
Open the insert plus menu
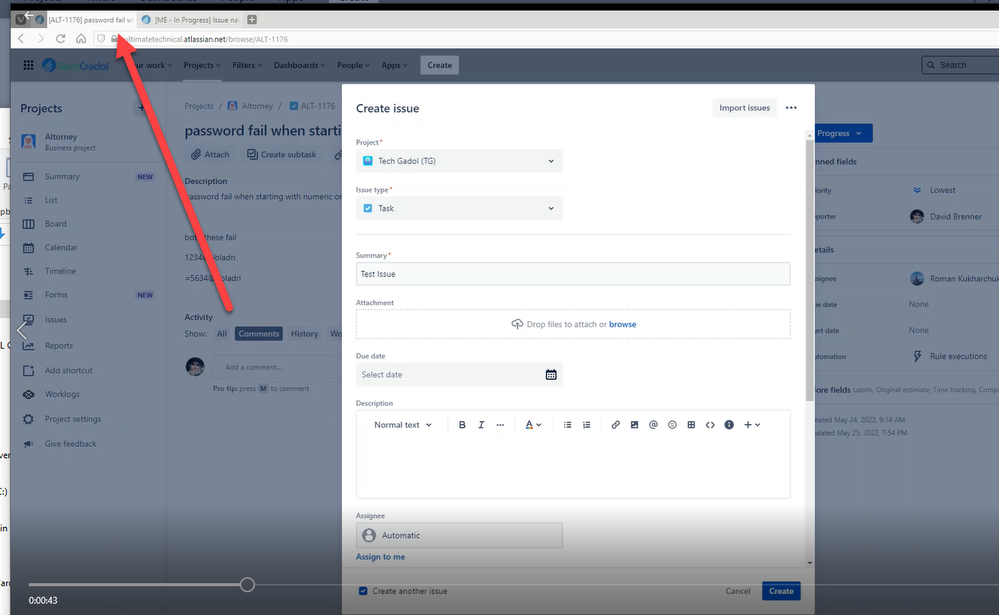pos(752,425)
